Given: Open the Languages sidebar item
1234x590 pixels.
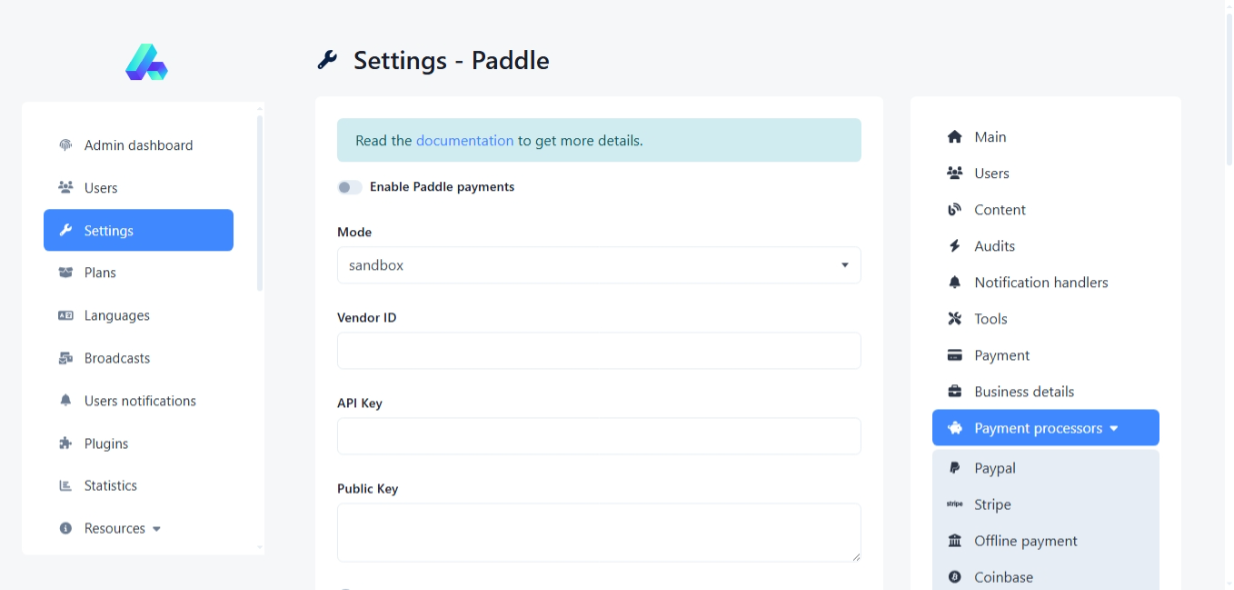Looking at the screenshot, I should pyautogui.click(x=116, y=316).
